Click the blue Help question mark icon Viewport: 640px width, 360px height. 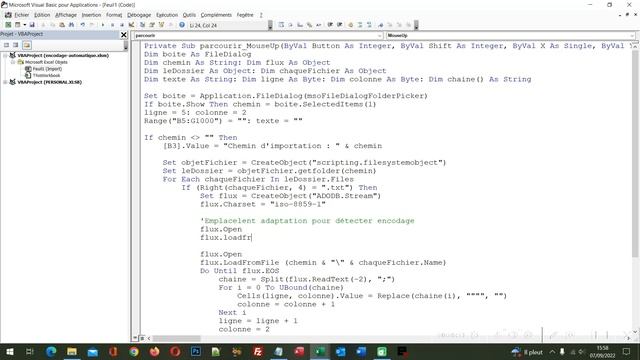182,25
